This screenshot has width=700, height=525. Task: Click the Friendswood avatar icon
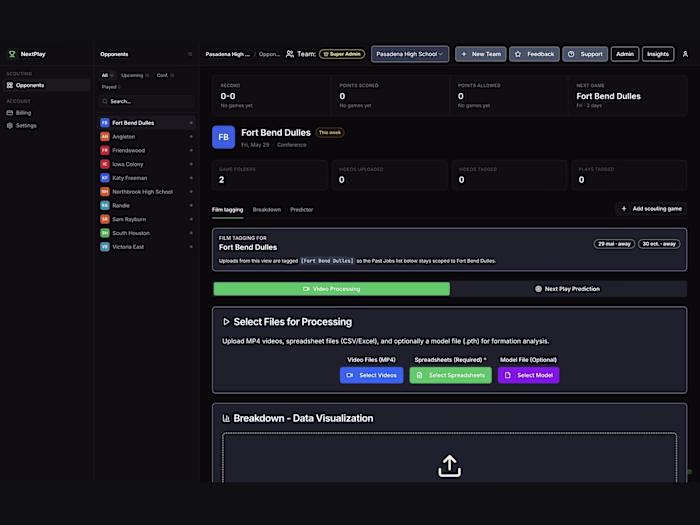tap(105, 150)
